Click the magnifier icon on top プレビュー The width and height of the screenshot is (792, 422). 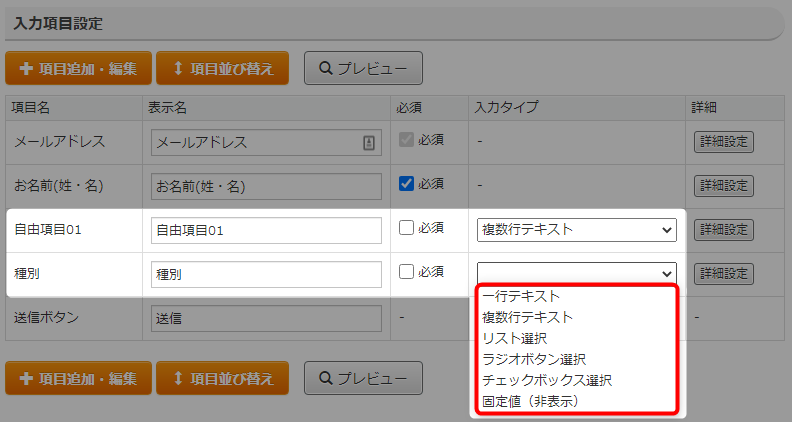pos(326,68)
